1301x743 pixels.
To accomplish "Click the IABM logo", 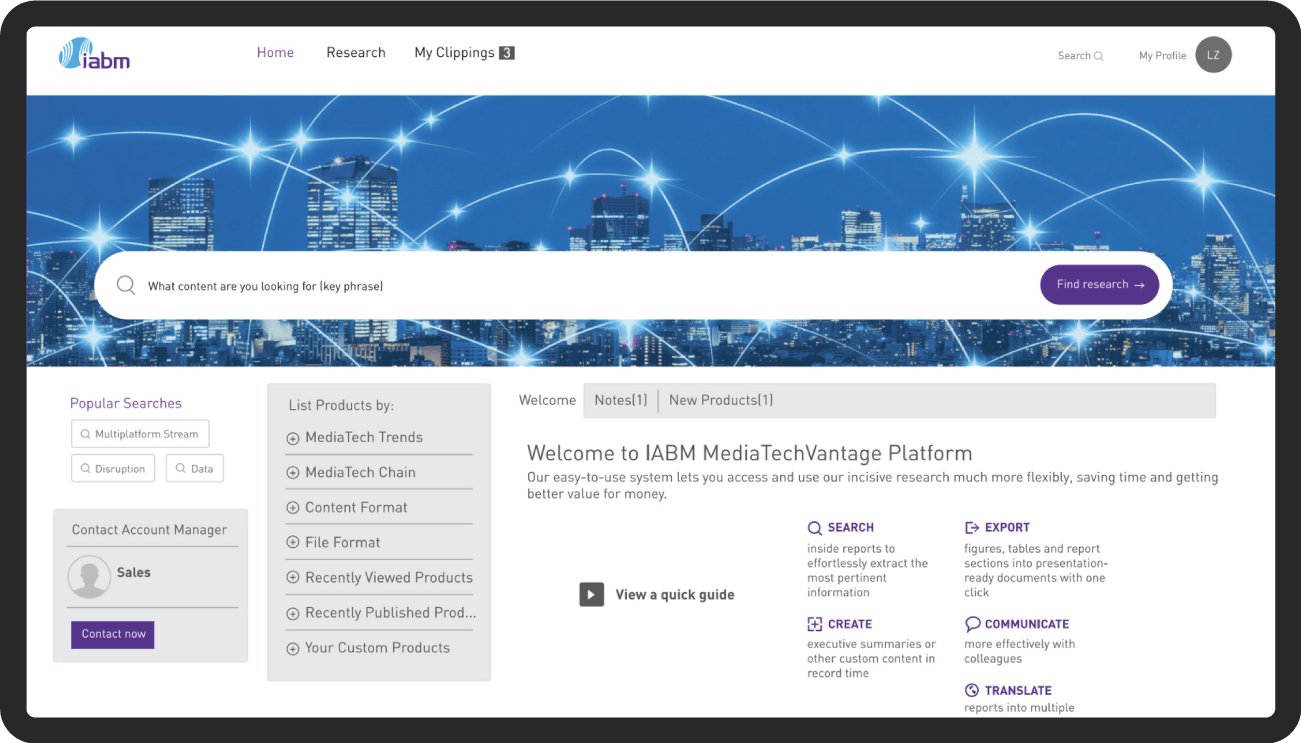I will tap(93, 56).
